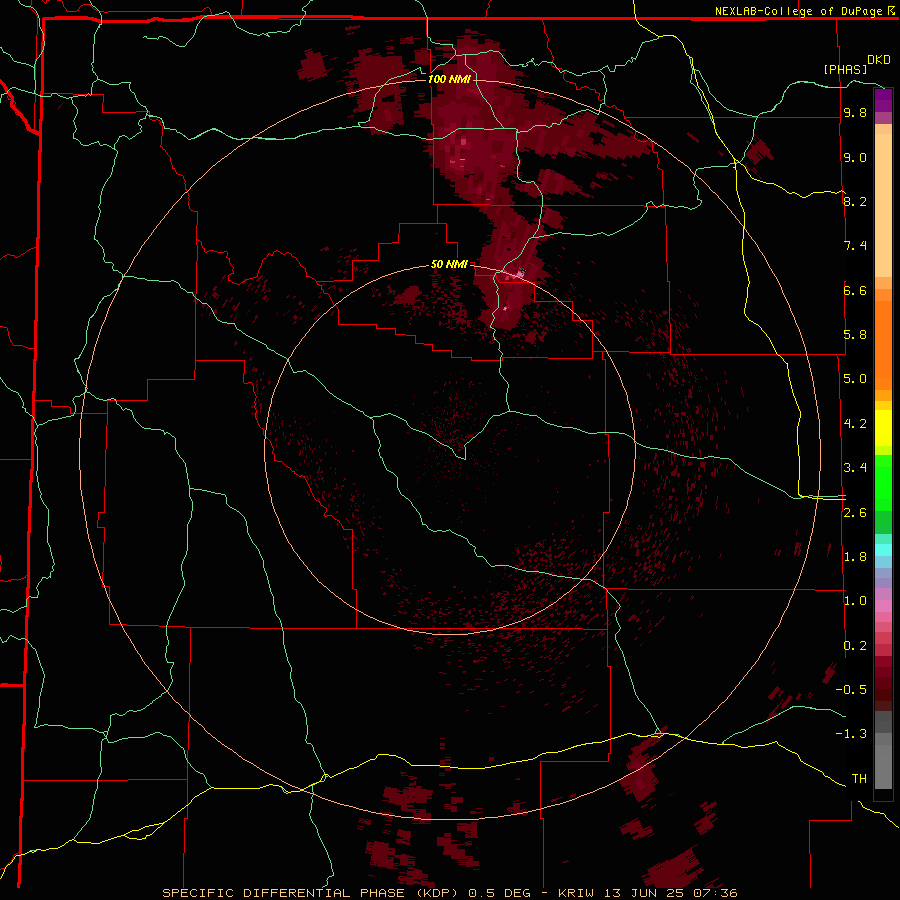The width and height of the screenshot is (900, 900).
Task: Click the 8.2 scale value
Action: coord(855,201)
